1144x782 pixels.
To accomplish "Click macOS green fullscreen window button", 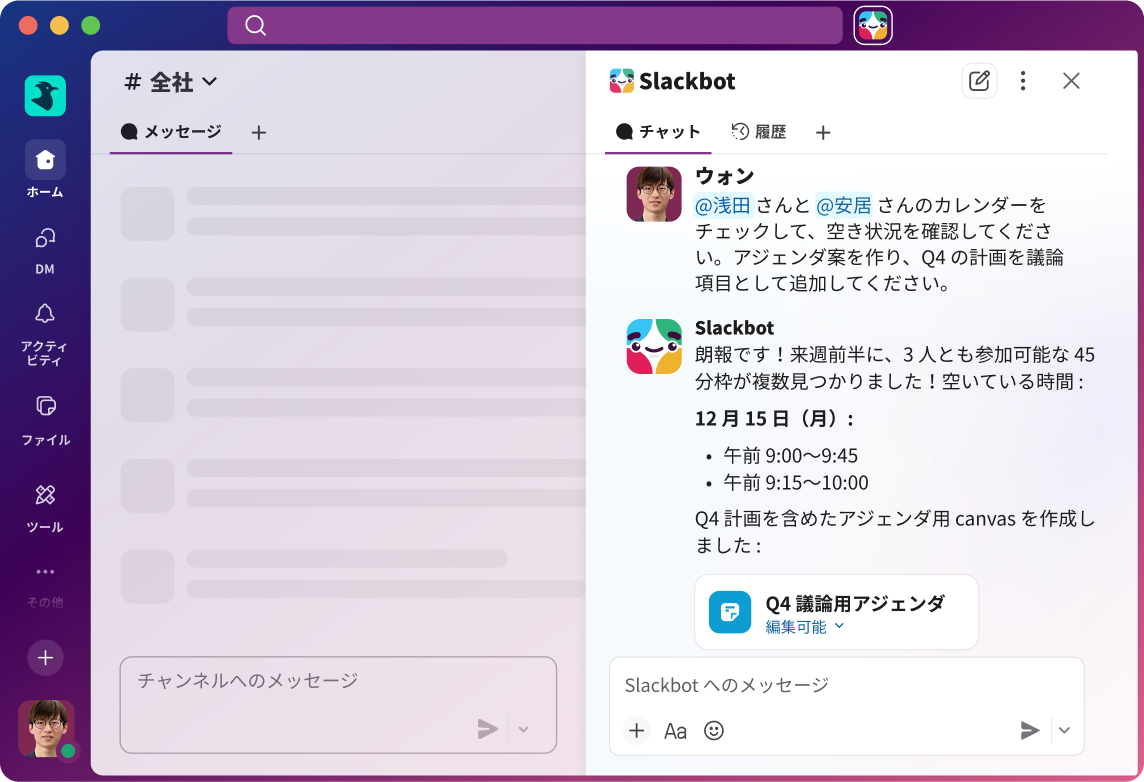I will point(90,26).
